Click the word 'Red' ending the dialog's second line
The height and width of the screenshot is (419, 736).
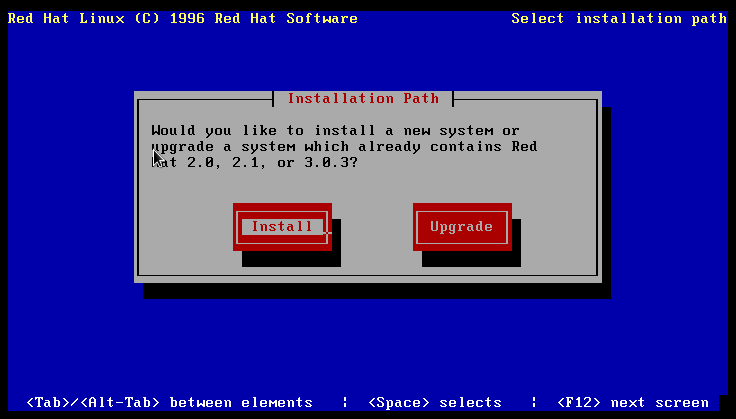coord(524,147)
